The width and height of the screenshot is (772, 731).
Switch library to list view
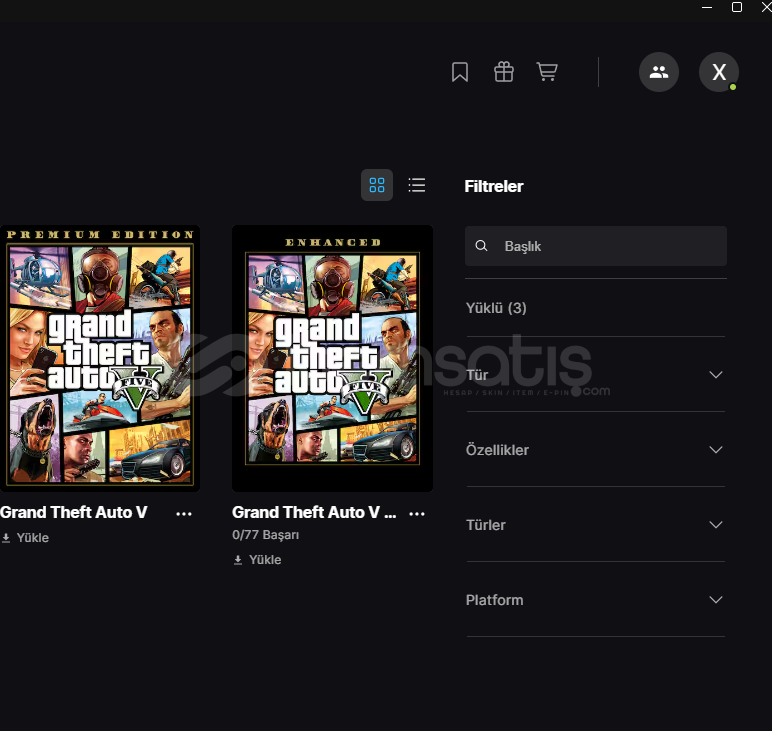417,185
